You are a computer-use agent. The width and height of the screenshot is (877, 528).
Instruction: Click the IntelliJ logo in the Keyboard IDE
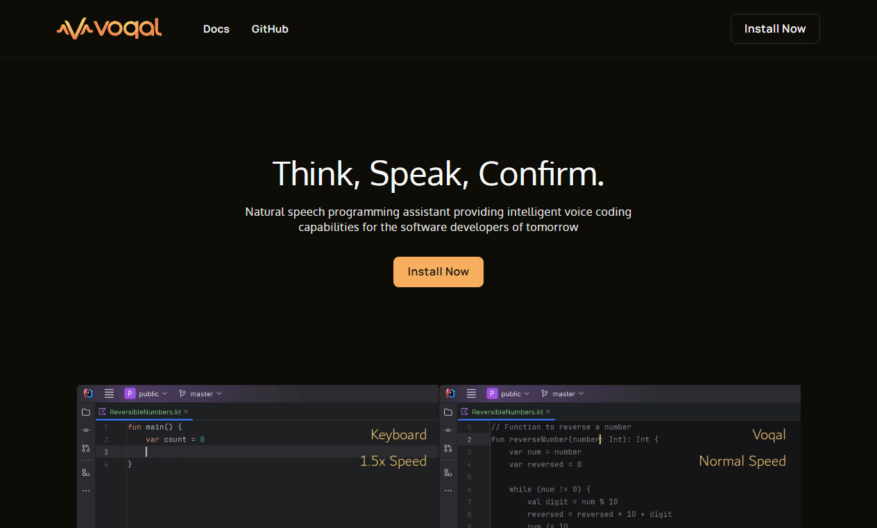click(88, 393)
